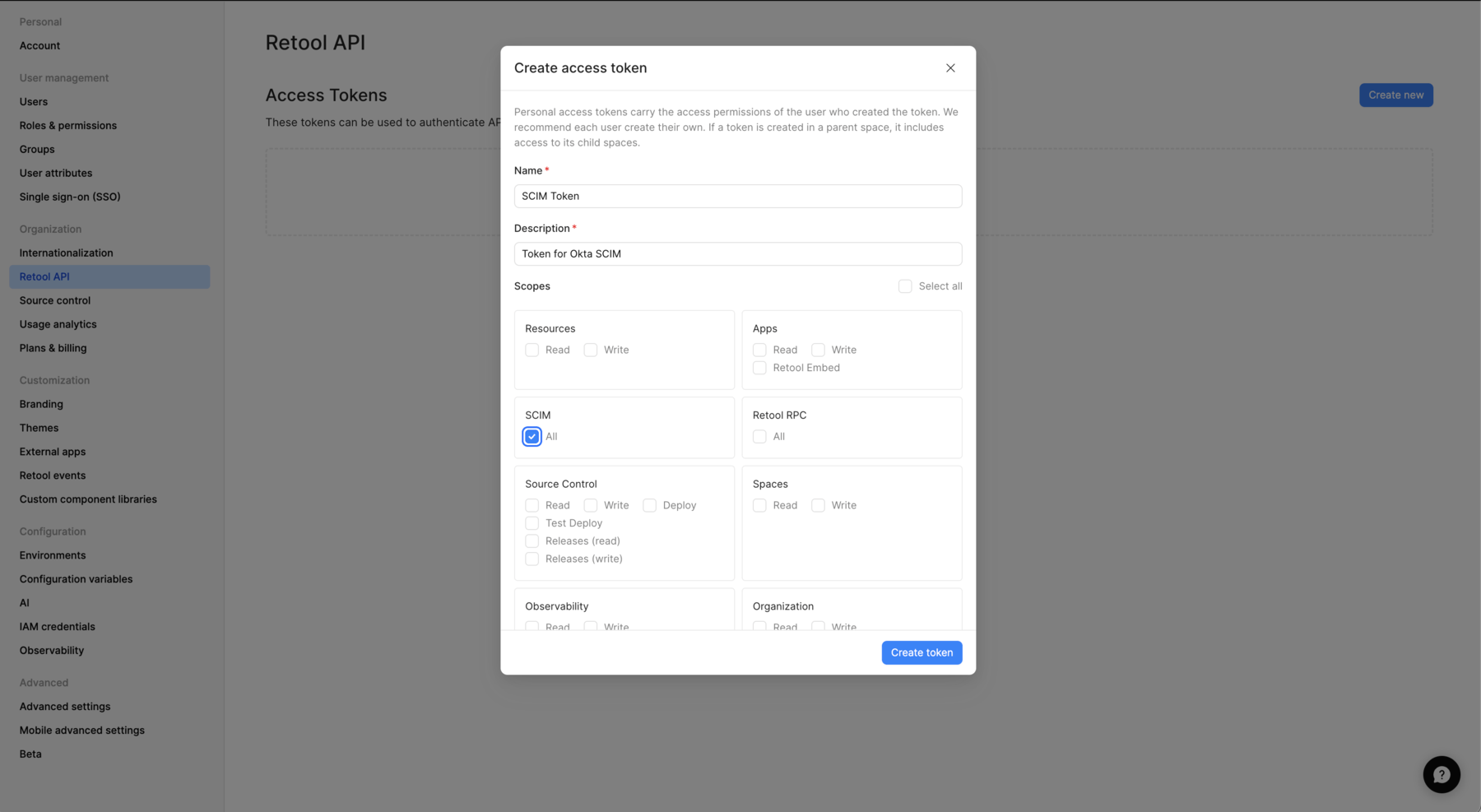Click the Description text field
Viewport: 1481px width, 812px height.
pyautogui.click(x=737, y=253)
